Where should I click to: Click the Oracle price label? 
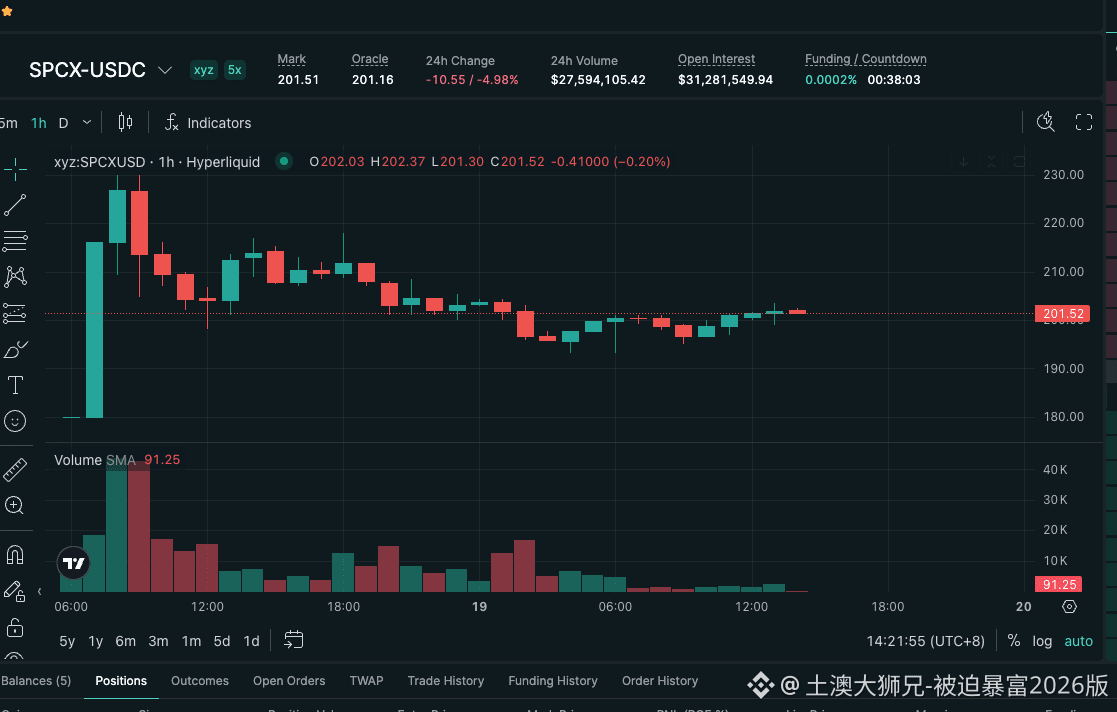tap(370, 59)
